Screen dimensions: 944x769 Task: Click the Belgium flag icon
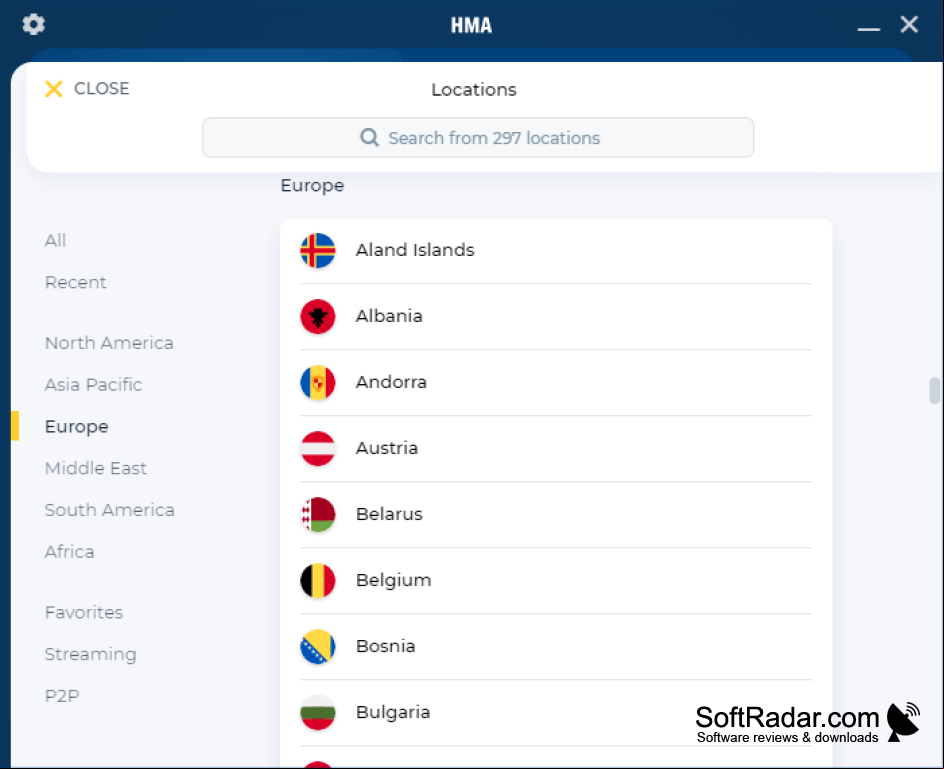(x=318, y=581)
